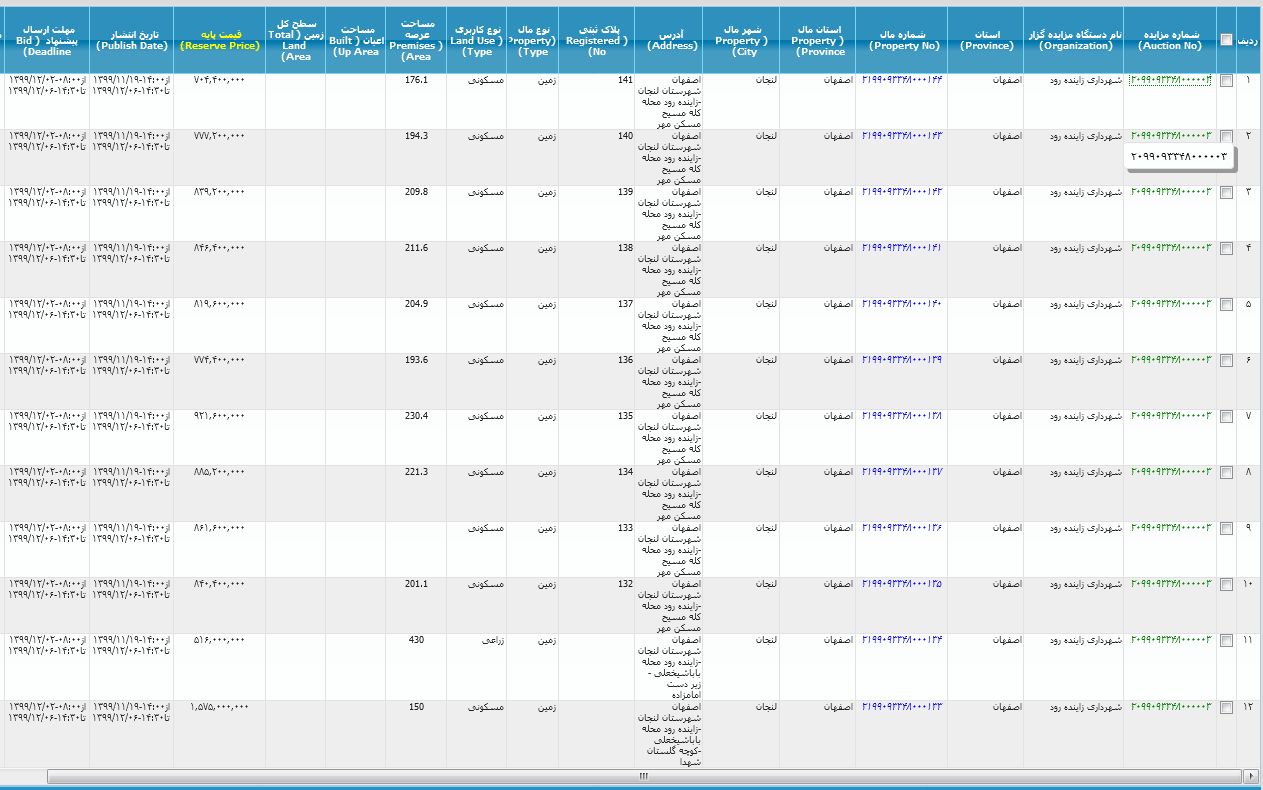This screenshot has width=1263, height=790.
Task: Click the Property No column header
Action: pos(901,40)
